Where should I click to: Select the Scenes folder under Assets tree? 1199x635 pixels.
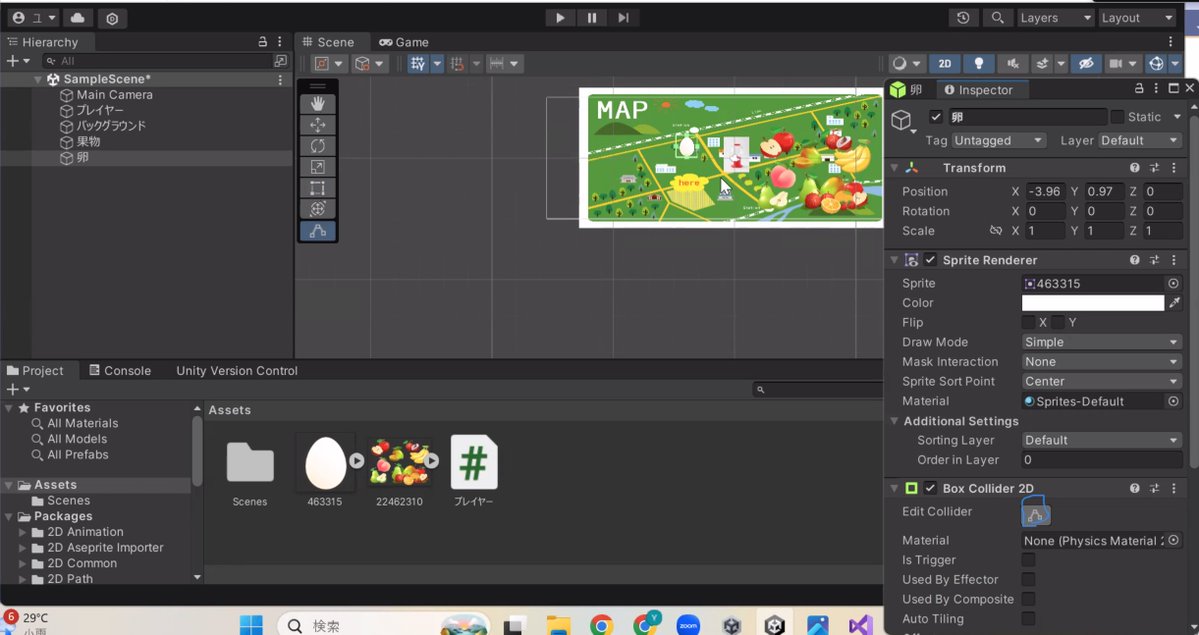[69, 500]
